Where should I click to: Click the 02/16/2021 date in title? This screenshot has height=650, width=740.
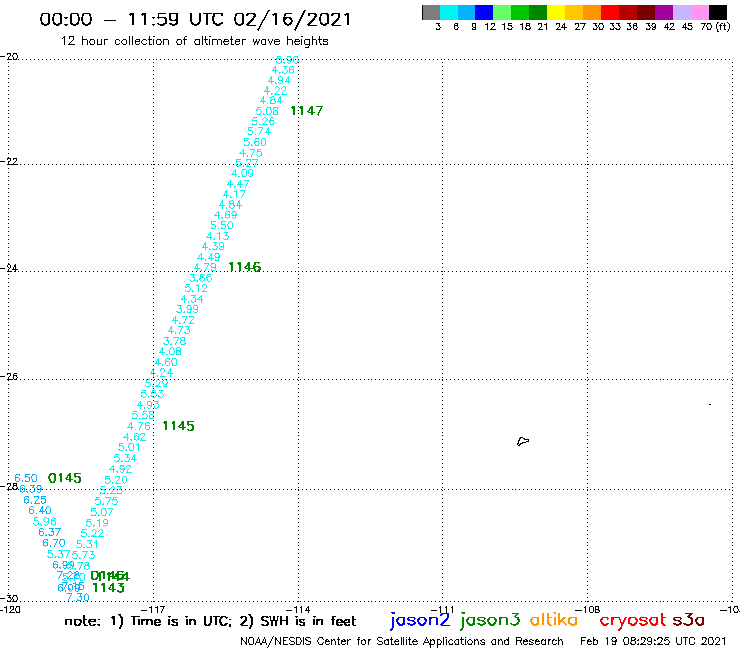pos(293,19)
